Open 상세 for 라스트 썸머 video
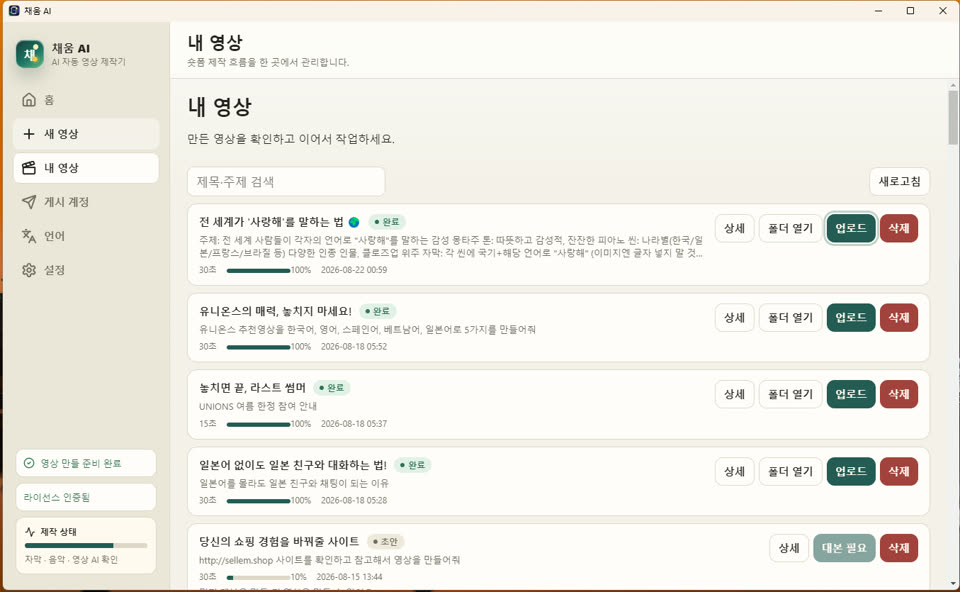The image size is (960, 592). pyautogui.click(x=734, y=394)
